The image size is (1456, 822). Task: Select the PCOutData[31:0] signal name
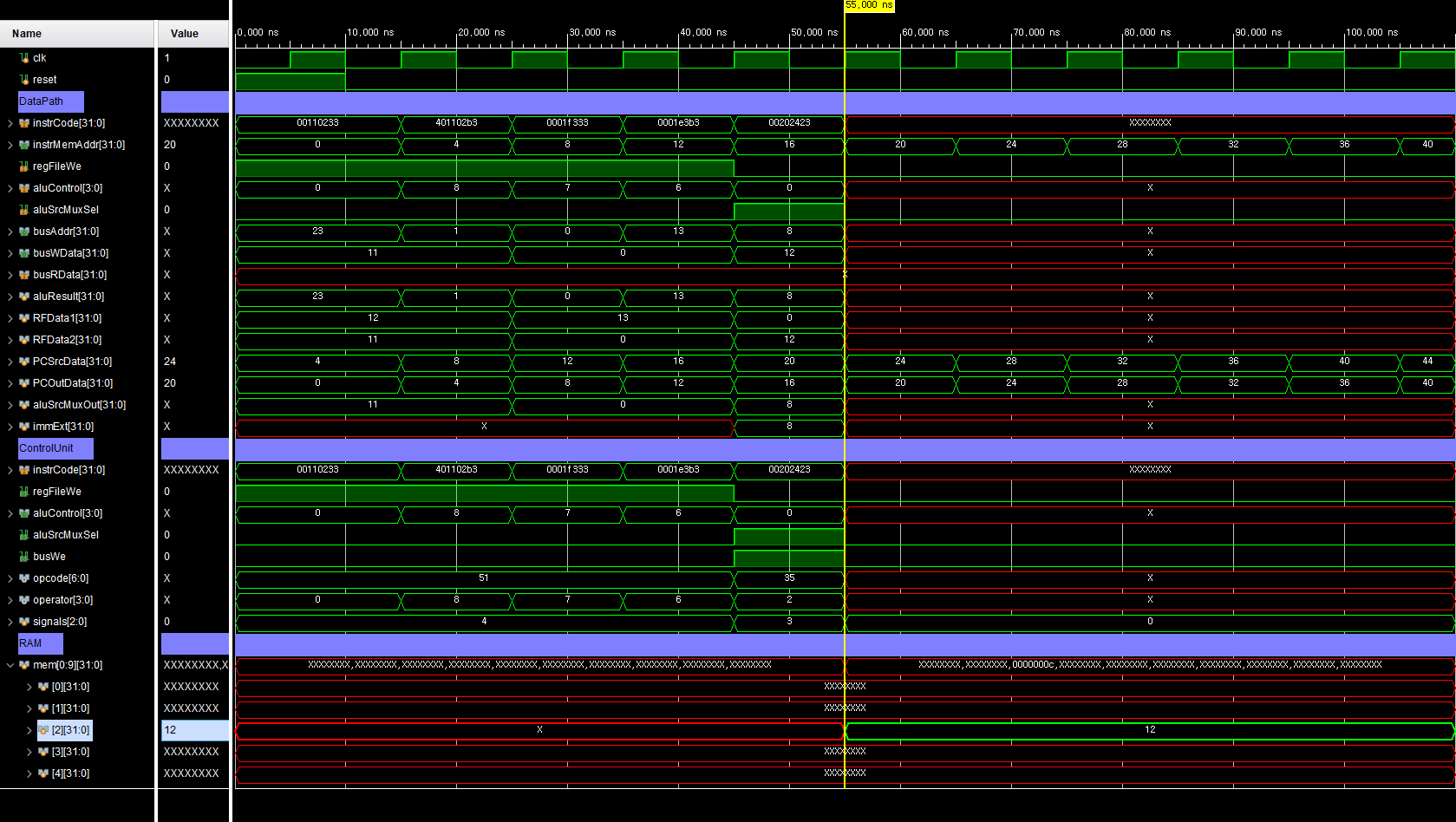(x=73, y=383)
